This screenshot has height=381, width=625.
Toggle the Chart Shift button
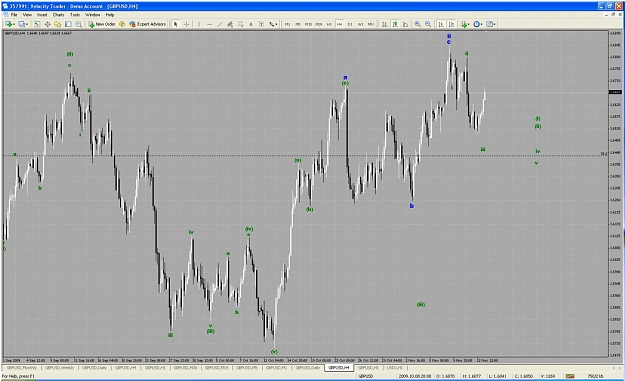[451, 24]
